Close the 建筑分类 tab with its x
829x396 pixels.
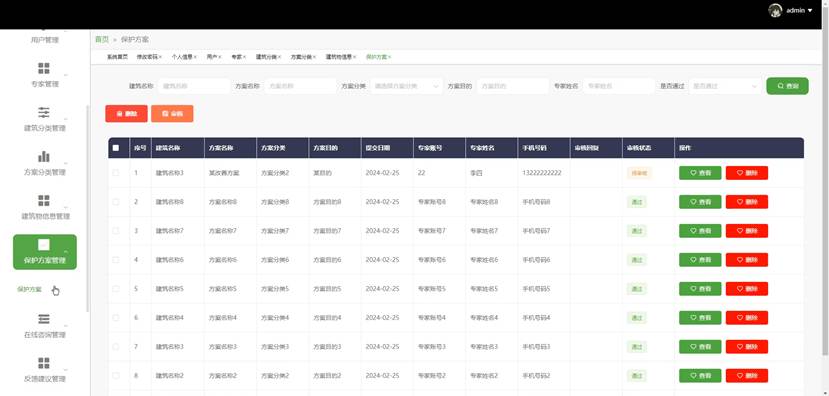tap(279, 57)
